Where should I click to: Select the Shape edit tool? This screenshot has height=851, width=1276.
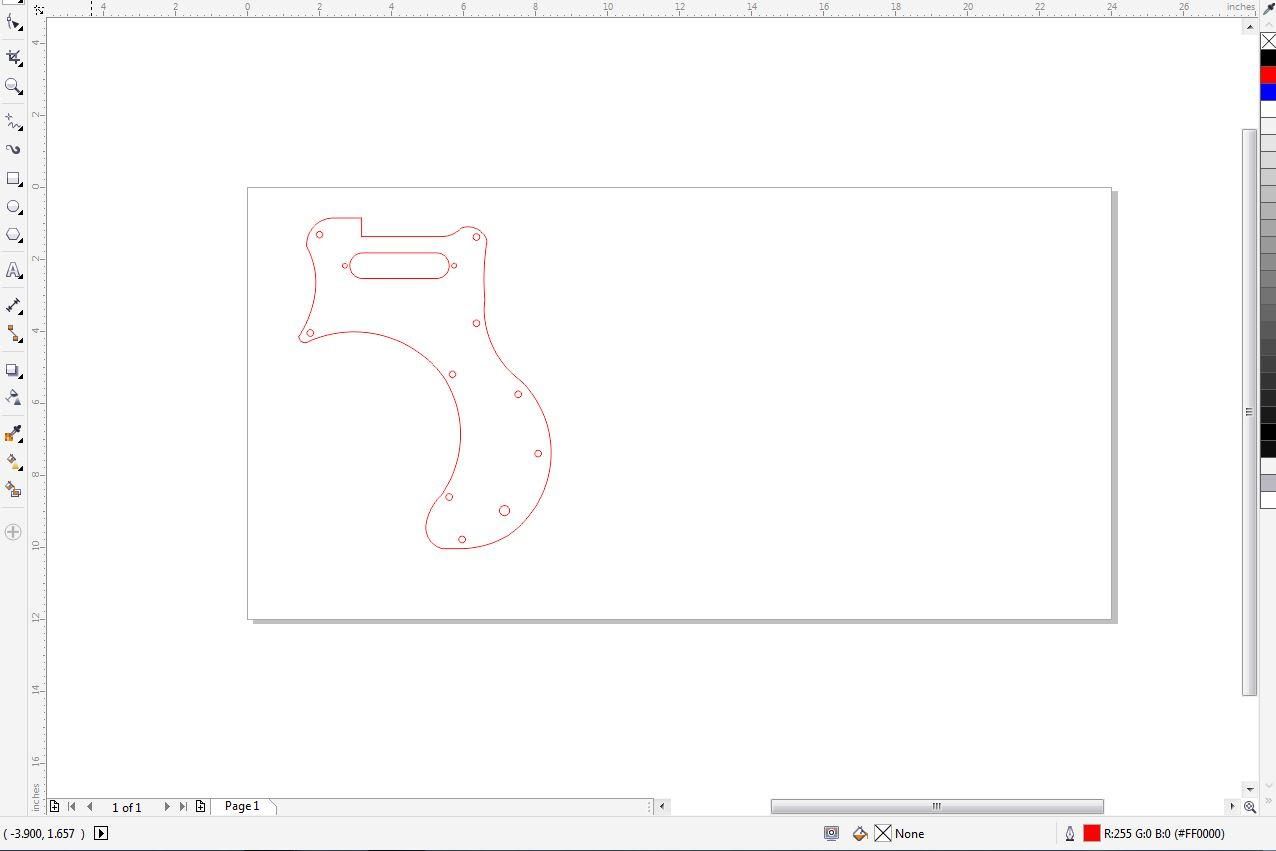(13, 22)
